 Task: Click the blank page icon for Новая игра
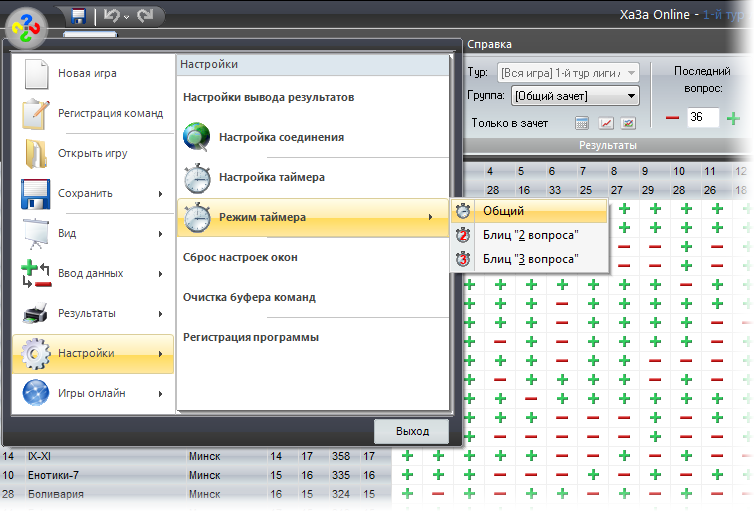(36, 74)
